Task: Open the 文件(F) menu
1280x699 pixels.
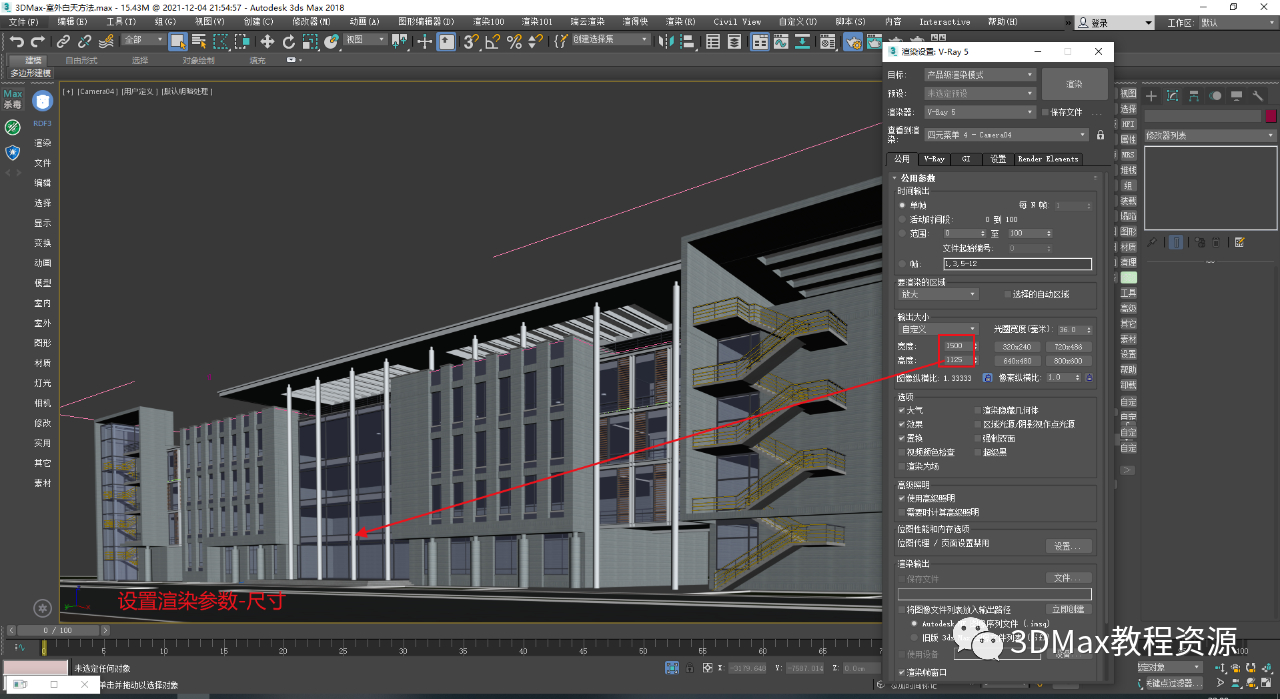Action: (23, 21)
